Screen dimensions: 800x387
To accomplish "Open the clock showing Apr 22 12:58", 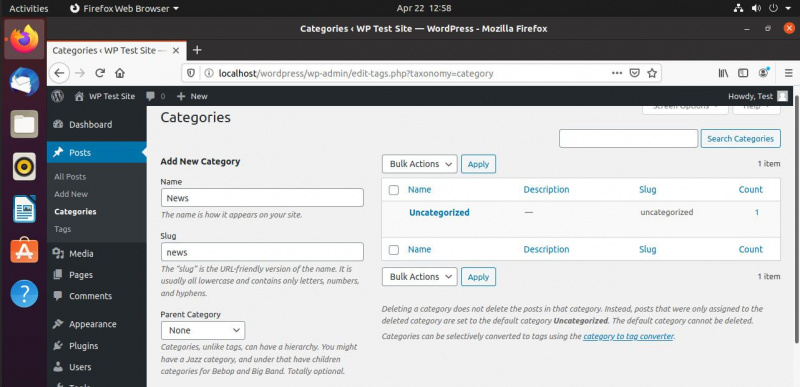I will (x=423, y=8).
